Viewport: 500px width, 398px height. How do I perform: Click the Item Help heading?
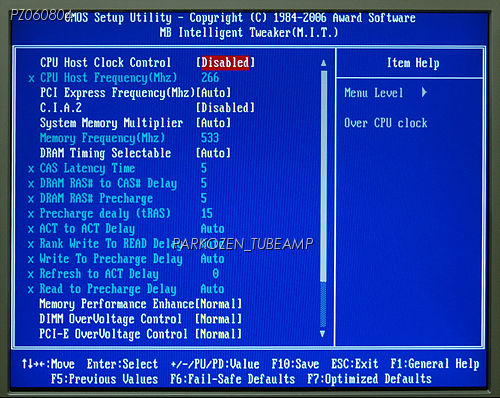pyautogui.click(x=413, y=63)
